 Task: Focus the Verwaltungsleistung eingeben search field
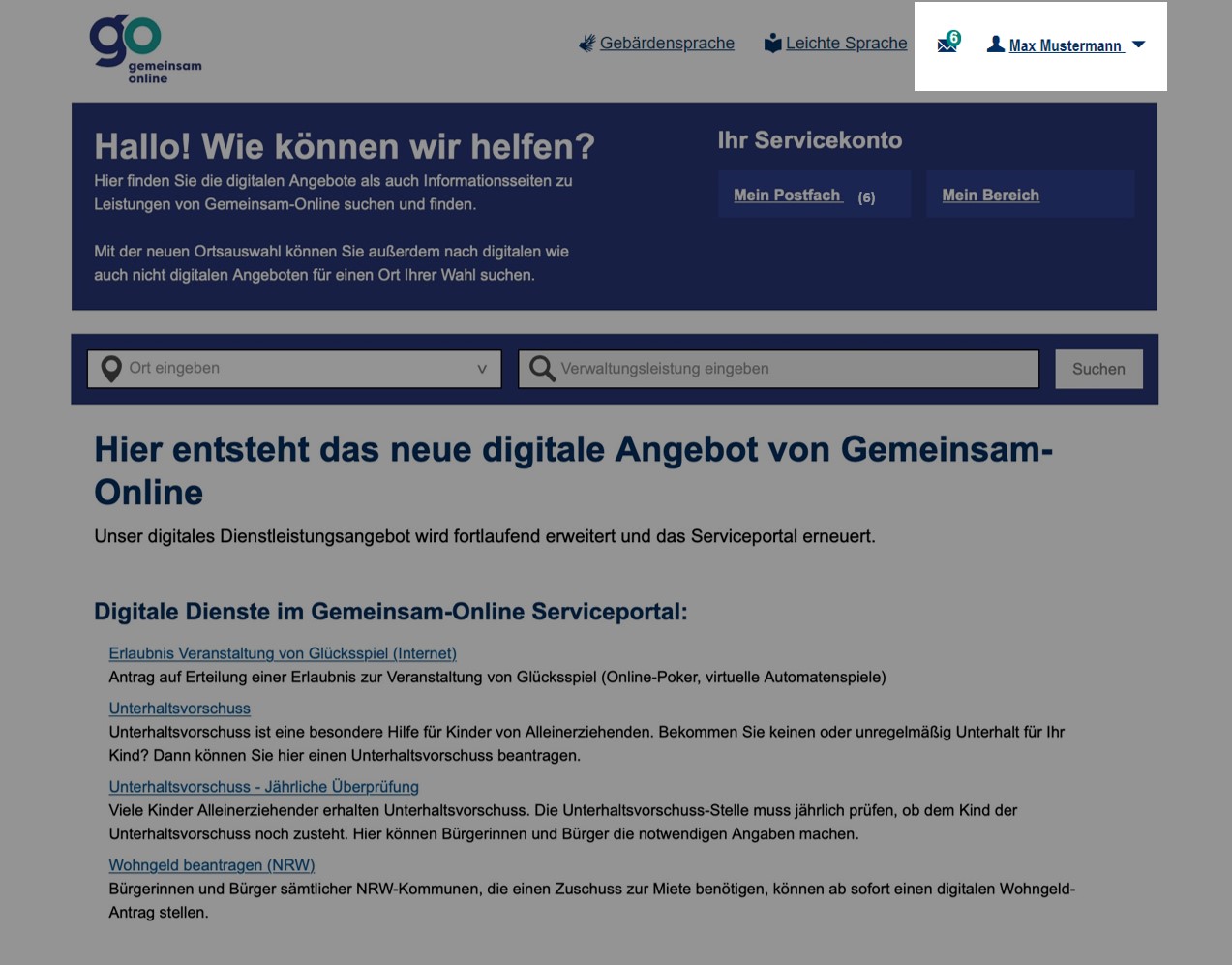tap(778, 369)
